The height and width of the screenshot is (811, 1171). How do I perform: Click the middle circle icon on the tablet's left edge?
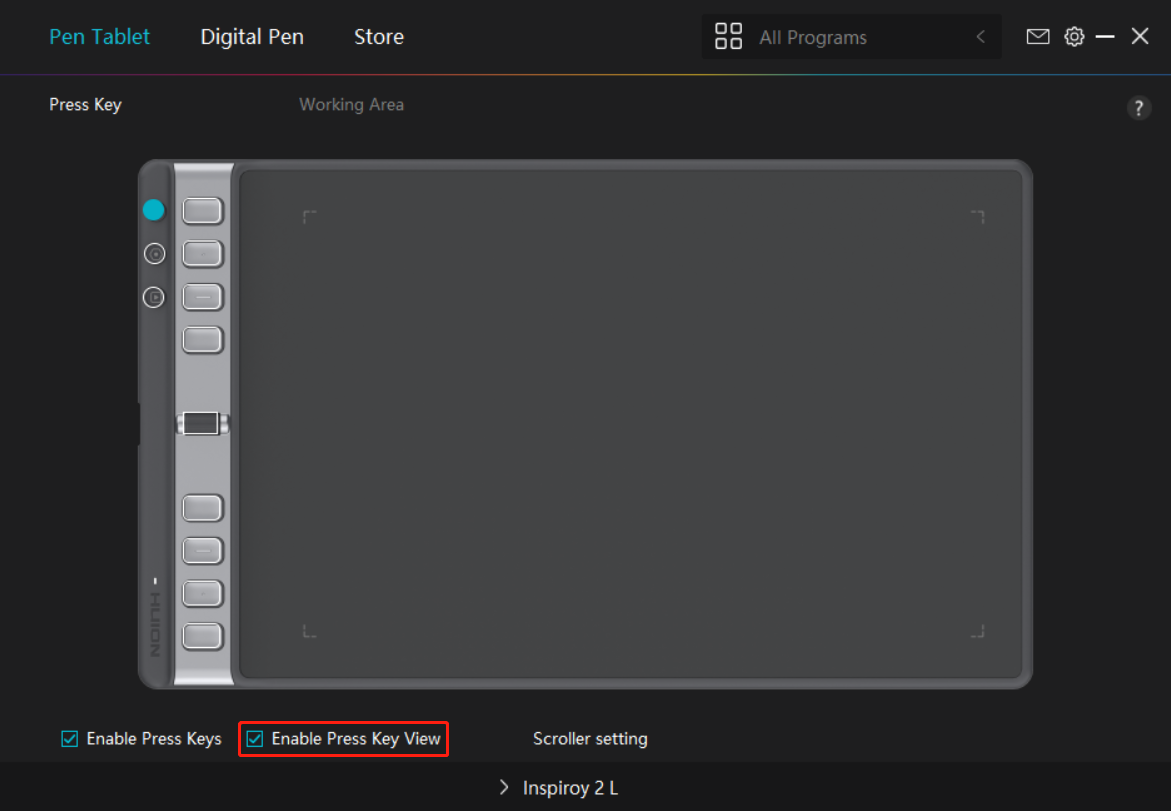point(153,254)
